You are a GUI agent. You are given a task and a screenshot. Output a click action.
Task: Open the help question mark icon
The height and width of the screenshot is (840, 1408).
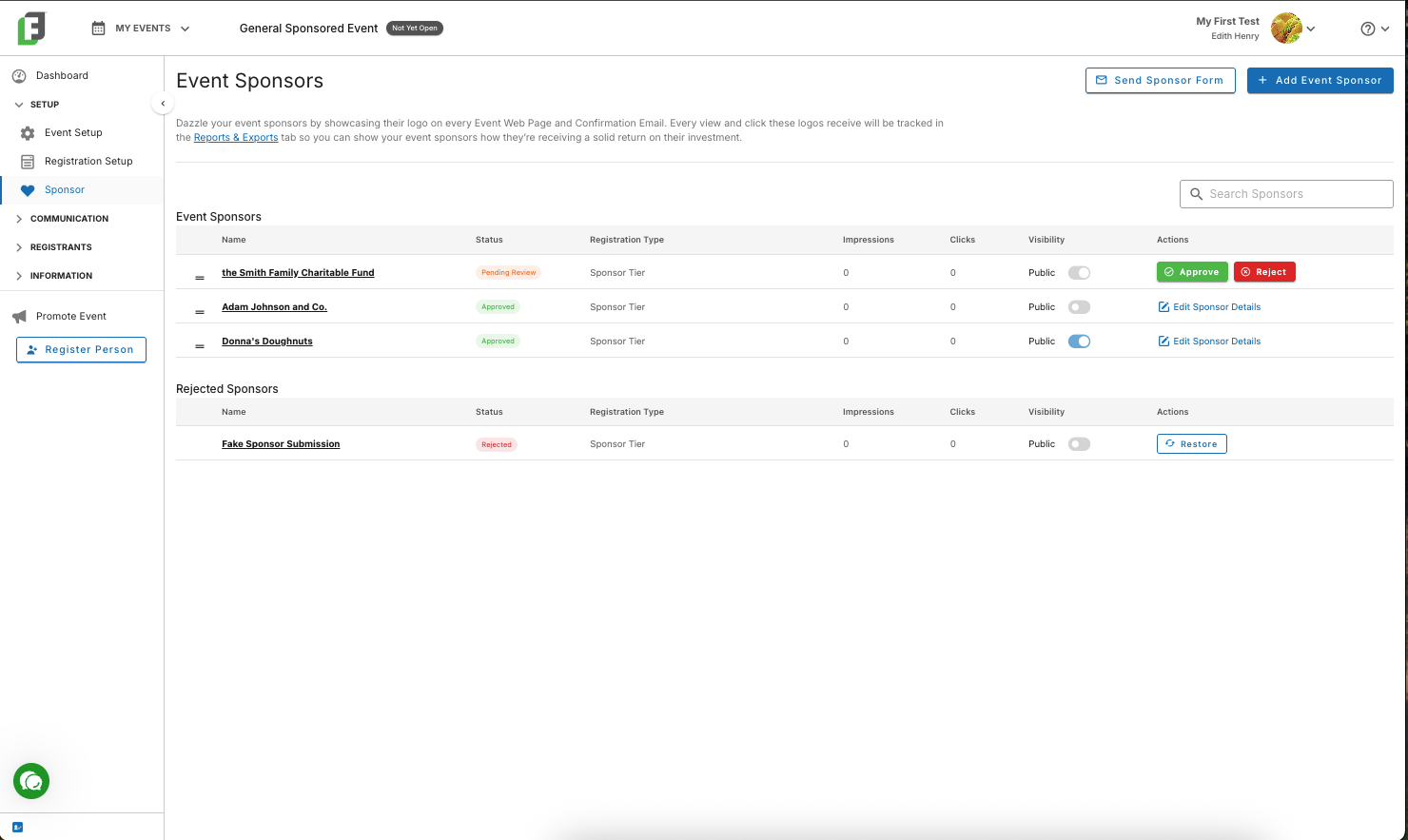(1368, 29)
